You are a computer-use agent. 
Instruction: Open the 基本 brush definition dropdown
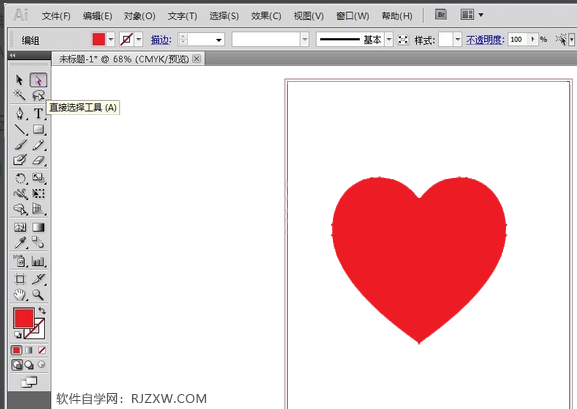pyautogui.click(x=389, y=39)
